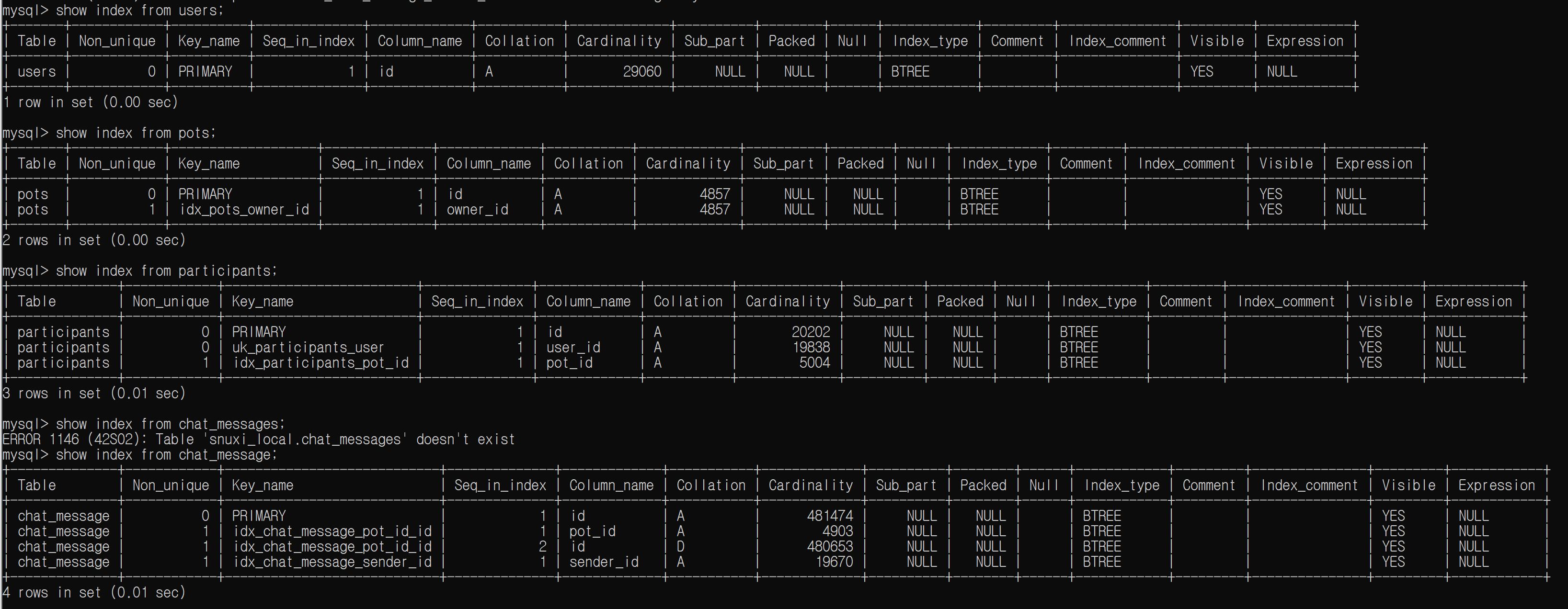Click the cardinality value 19670
This screenshot has width=1568, height=609.
[834, 562]
